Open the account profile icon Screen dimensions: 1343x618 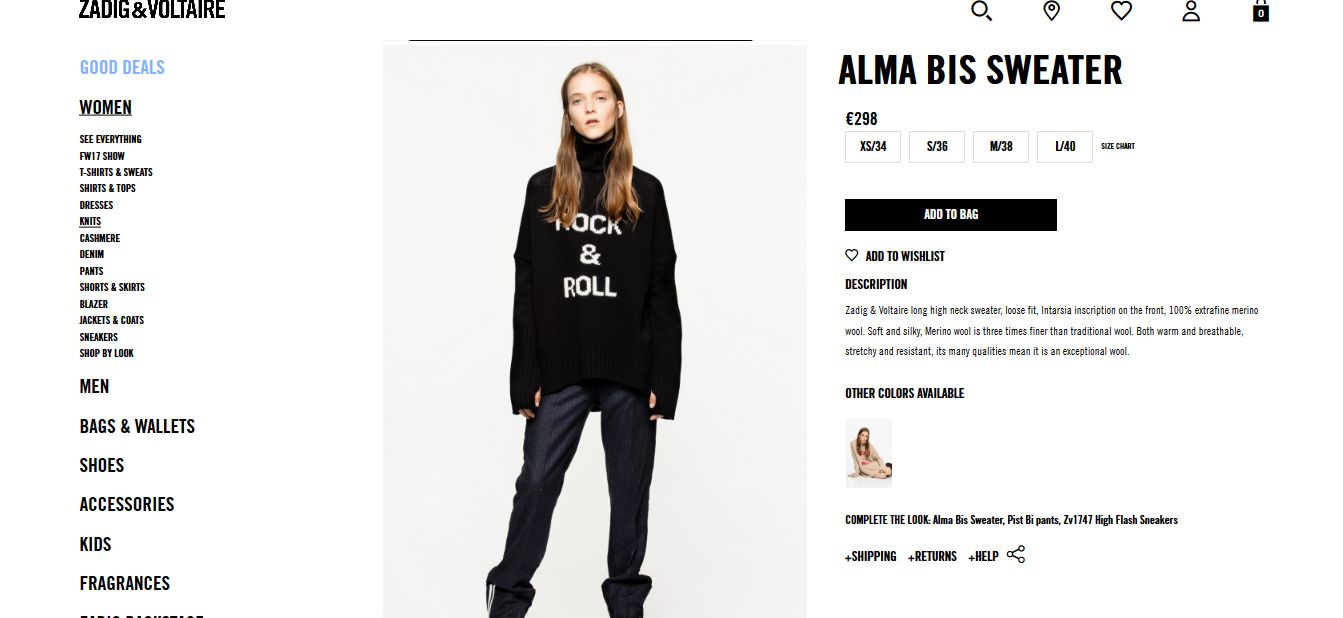point(1190,11)
